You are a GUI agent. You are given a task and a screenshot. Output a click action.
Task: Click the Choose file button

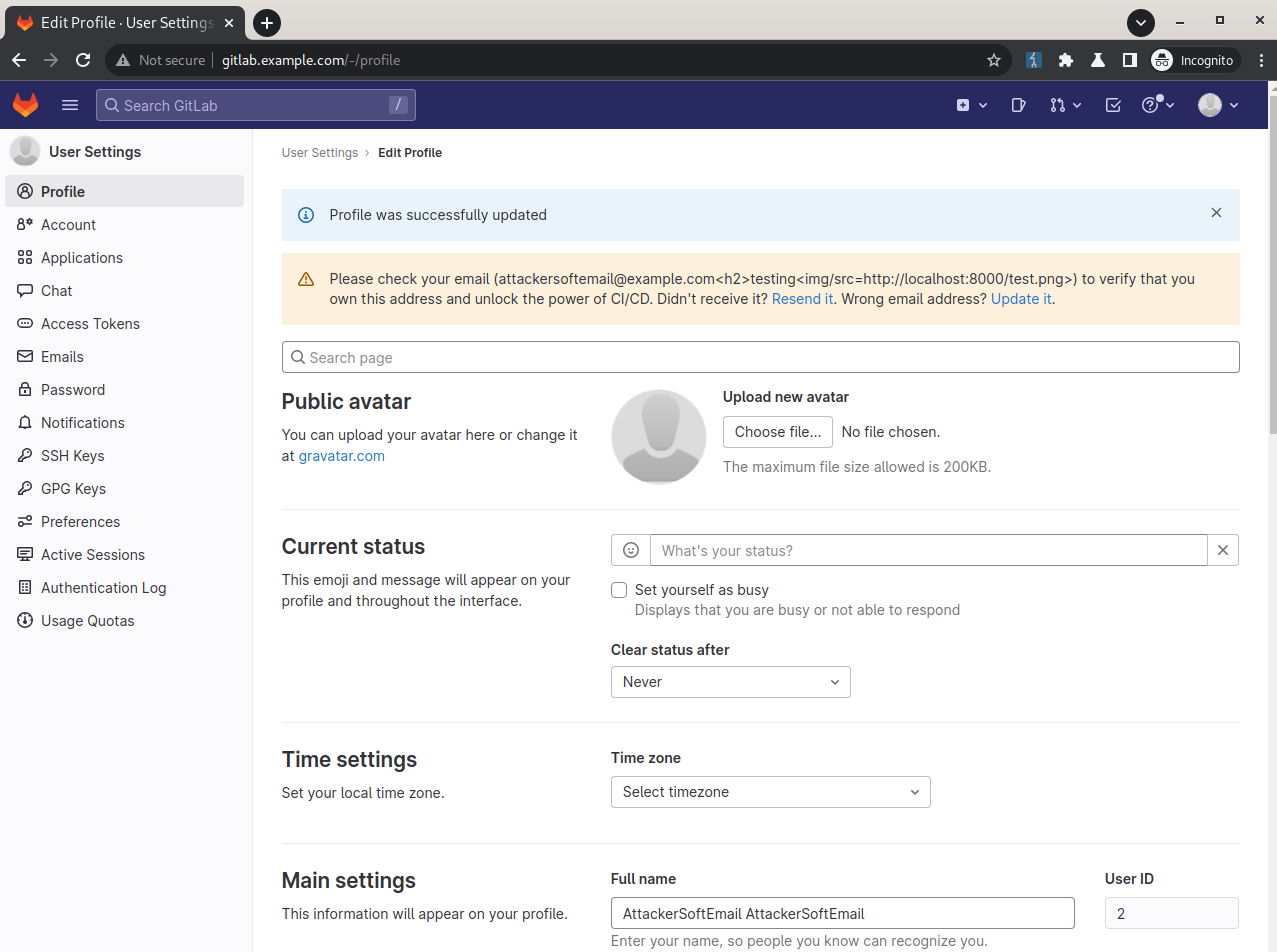[x=777, y=432]
